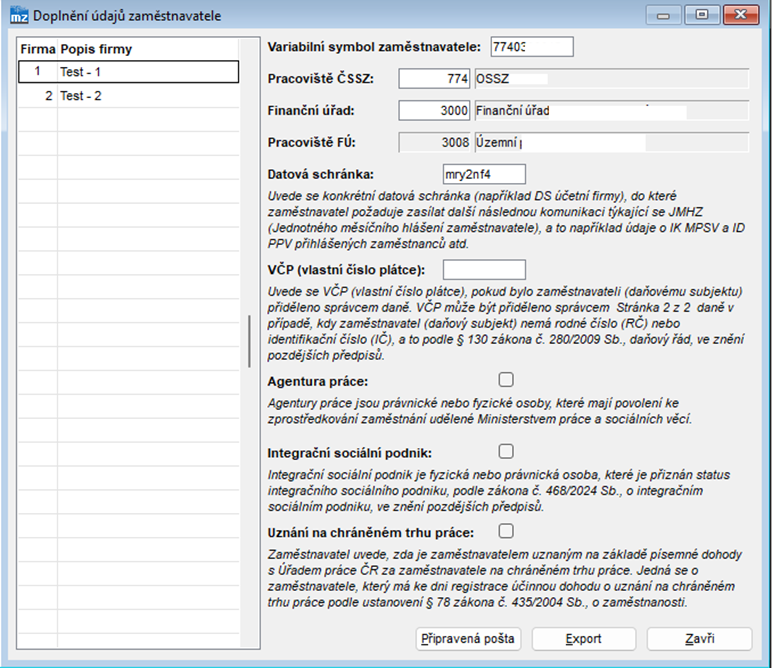Image resolution: width=772 pixels, height=668 pixels.
Task: Click firm number 2 cell
Action: 38,95
